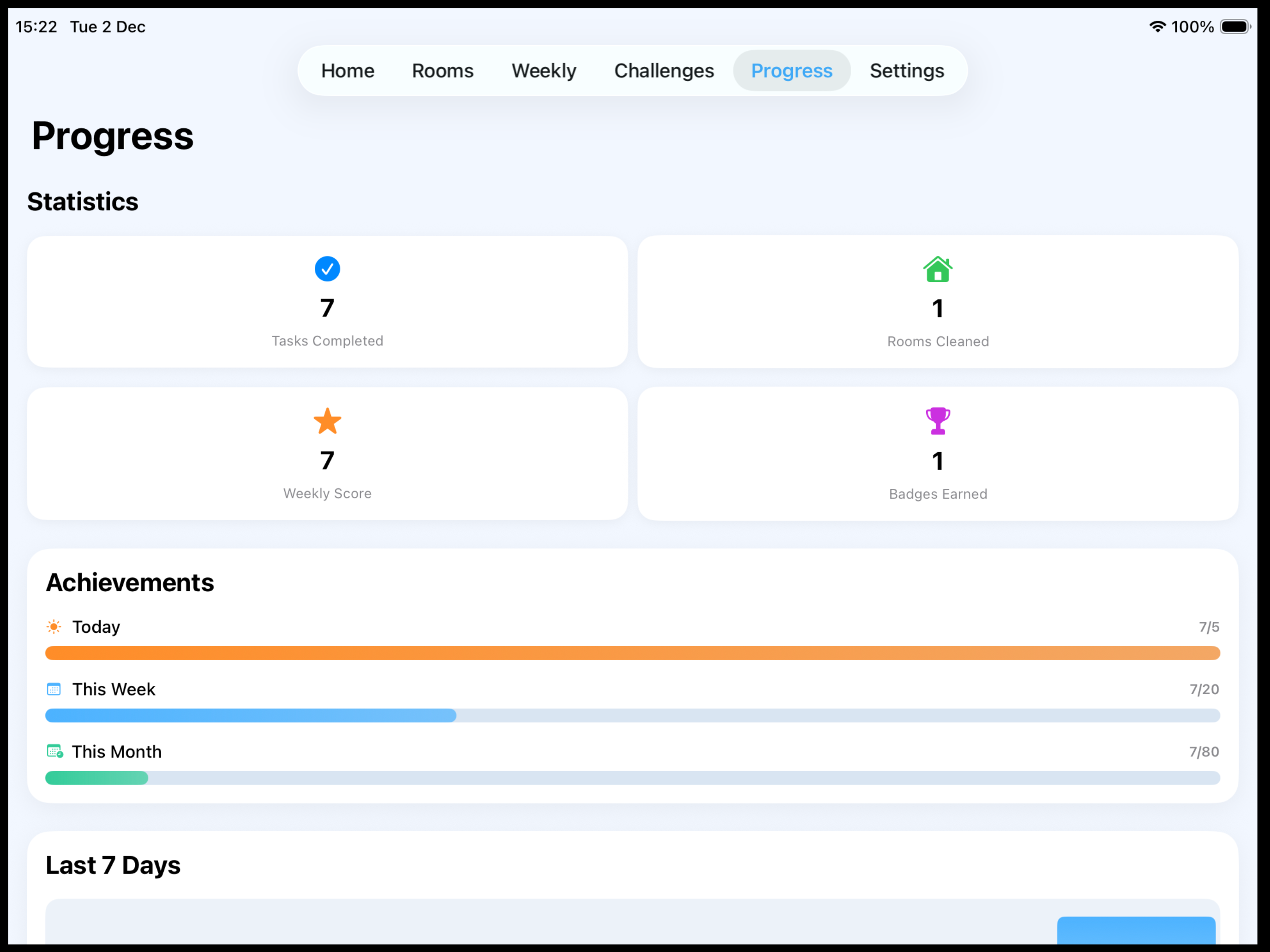
Task: Click the orange Today progress bar
Action: 633,653
